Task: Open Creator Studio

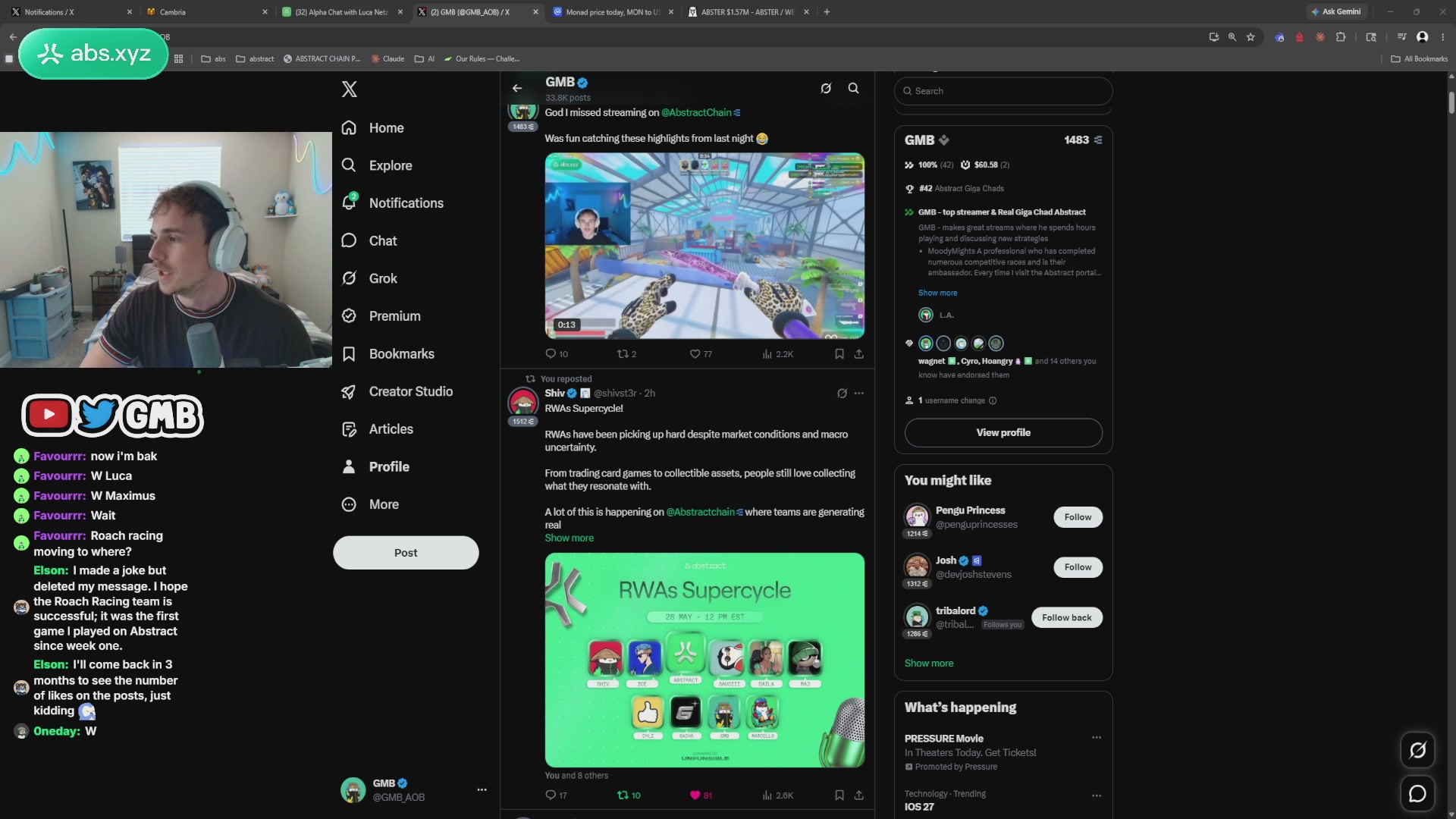Action: [397, 391]
